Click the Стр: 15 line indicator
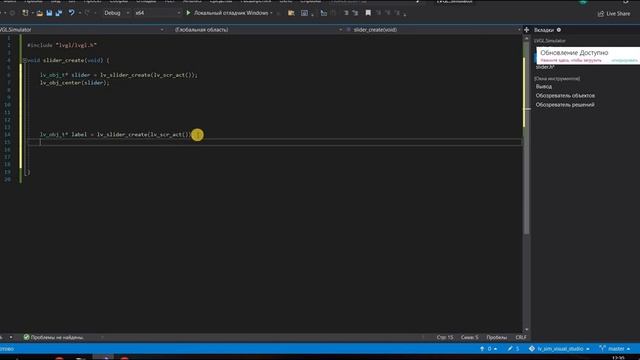The height and width of the screenshot is (360, 640). (x=445, y=337)
